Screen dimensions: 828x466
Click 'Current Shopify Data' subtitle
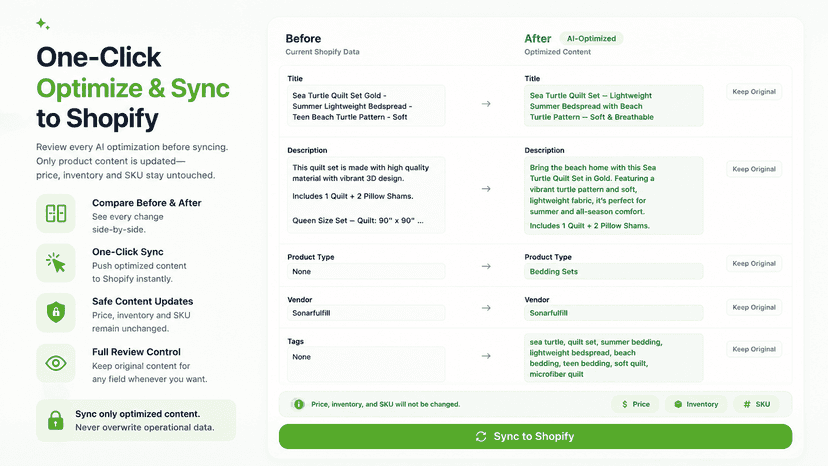[322, 52]
